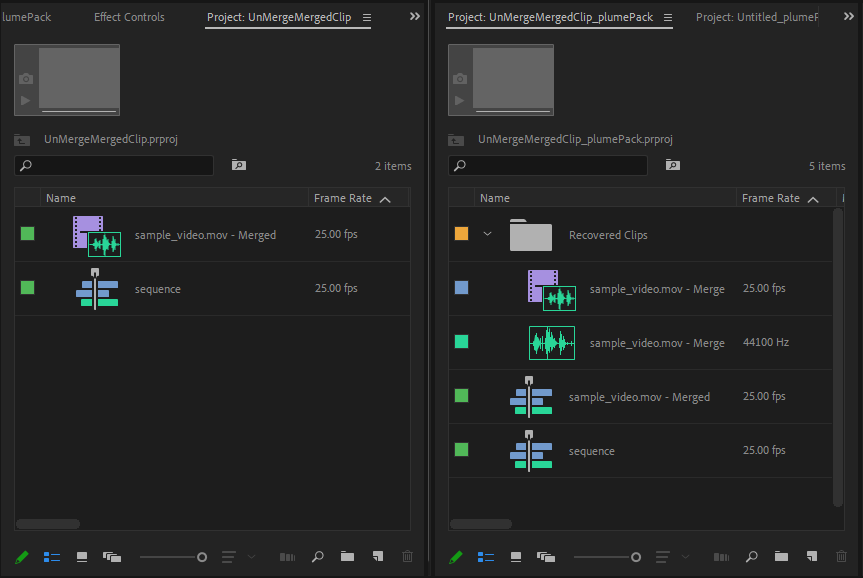Viewport: 863px width, 578px height.
Task: Click the green status chip next to sequence
Action: click(27, 288)
